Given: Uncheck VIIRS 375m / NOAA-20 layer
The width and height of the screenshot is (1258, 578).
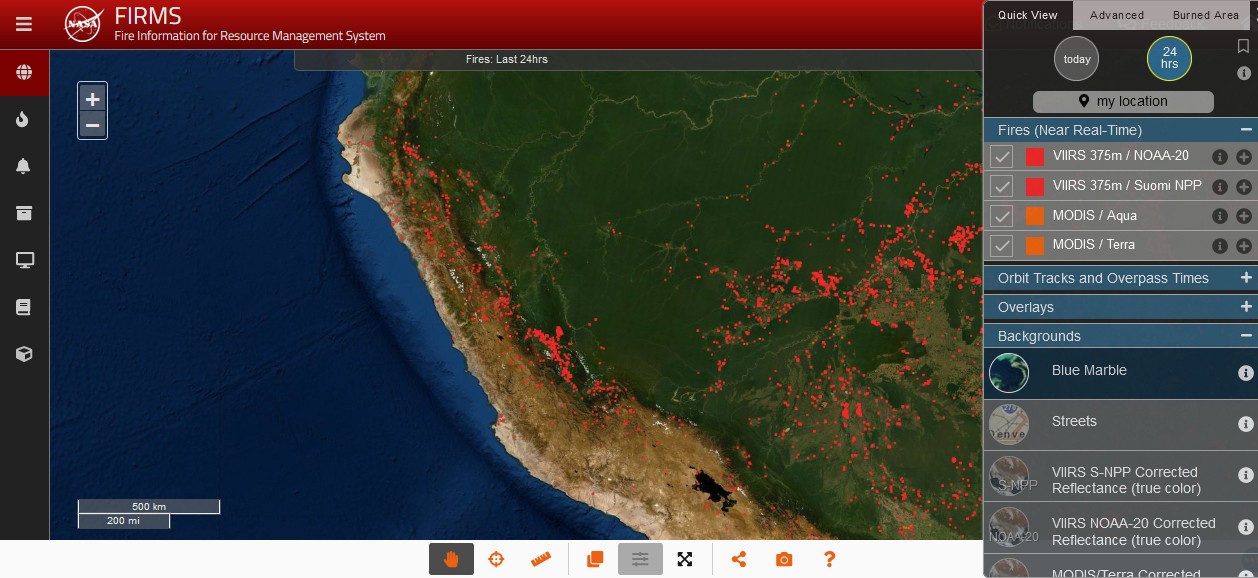Looking at the screenshot, I should [x=1001, y=156].
